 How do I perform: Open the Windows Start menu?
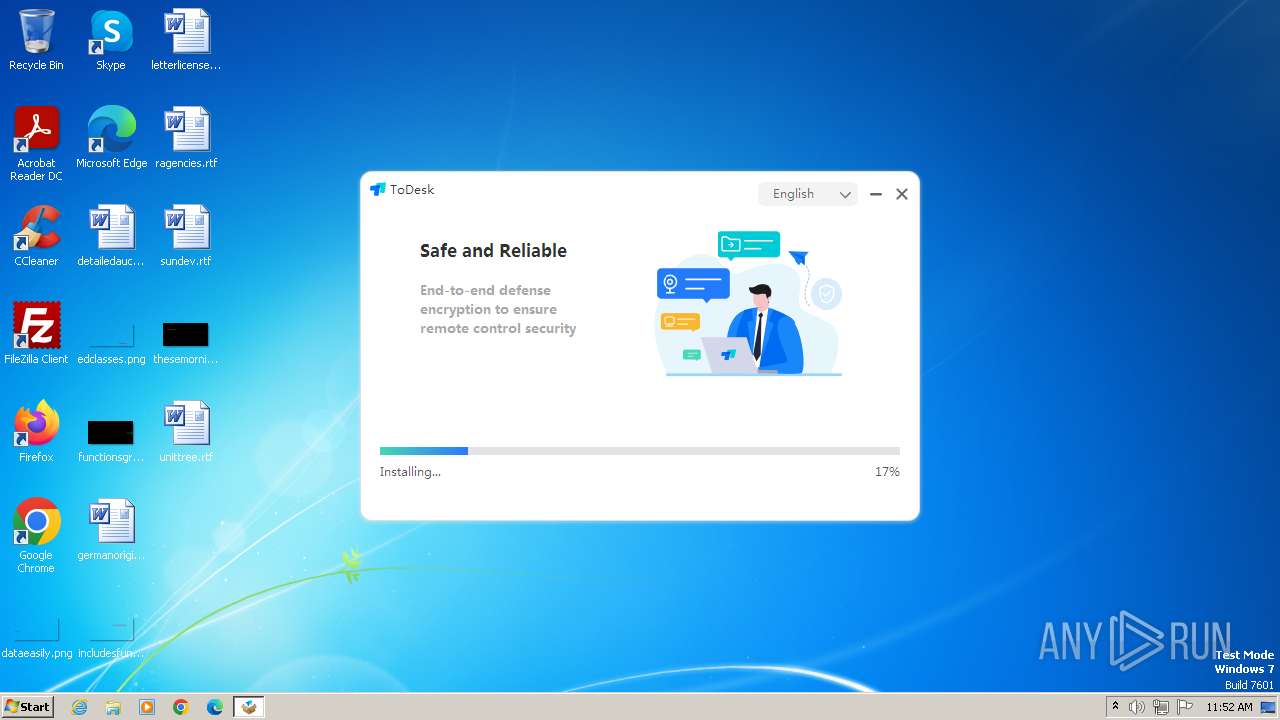tap(27, 707)
